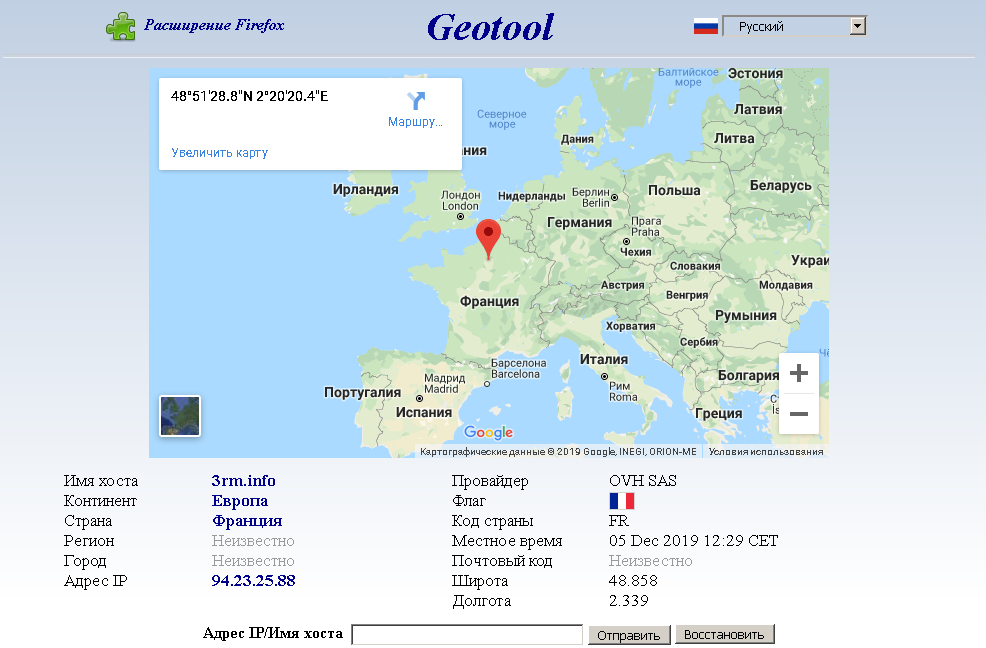Click the "Маршру..." directions label
Image resolution: width=986 pixels, height=648 pixels.
pyautogui.click(x=415, y=122)
